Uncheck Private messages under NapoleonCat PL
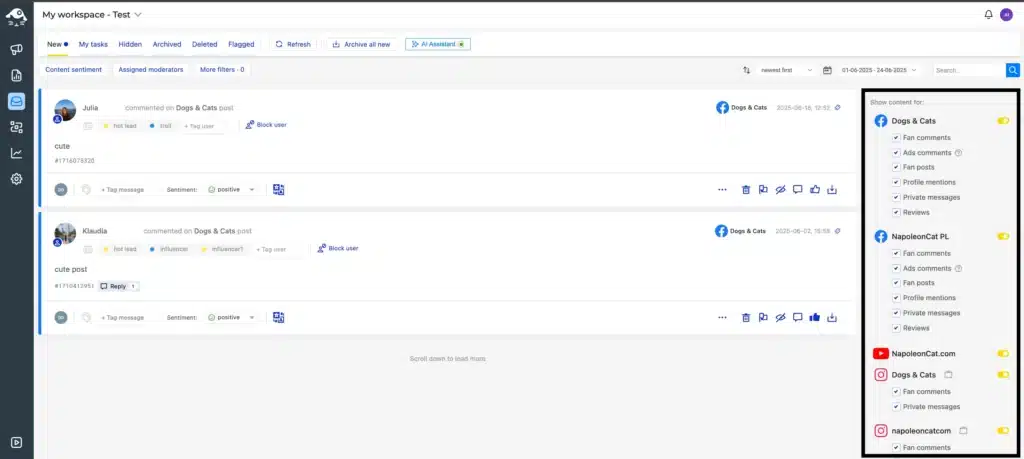 click(x=896, y=313)
